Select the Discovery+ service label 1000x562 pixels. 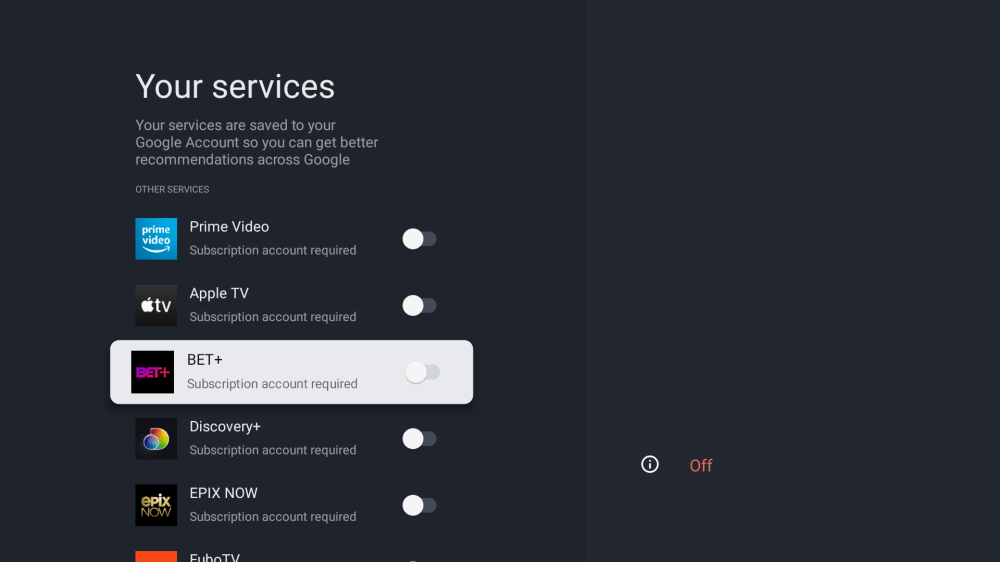click(225, 426)
